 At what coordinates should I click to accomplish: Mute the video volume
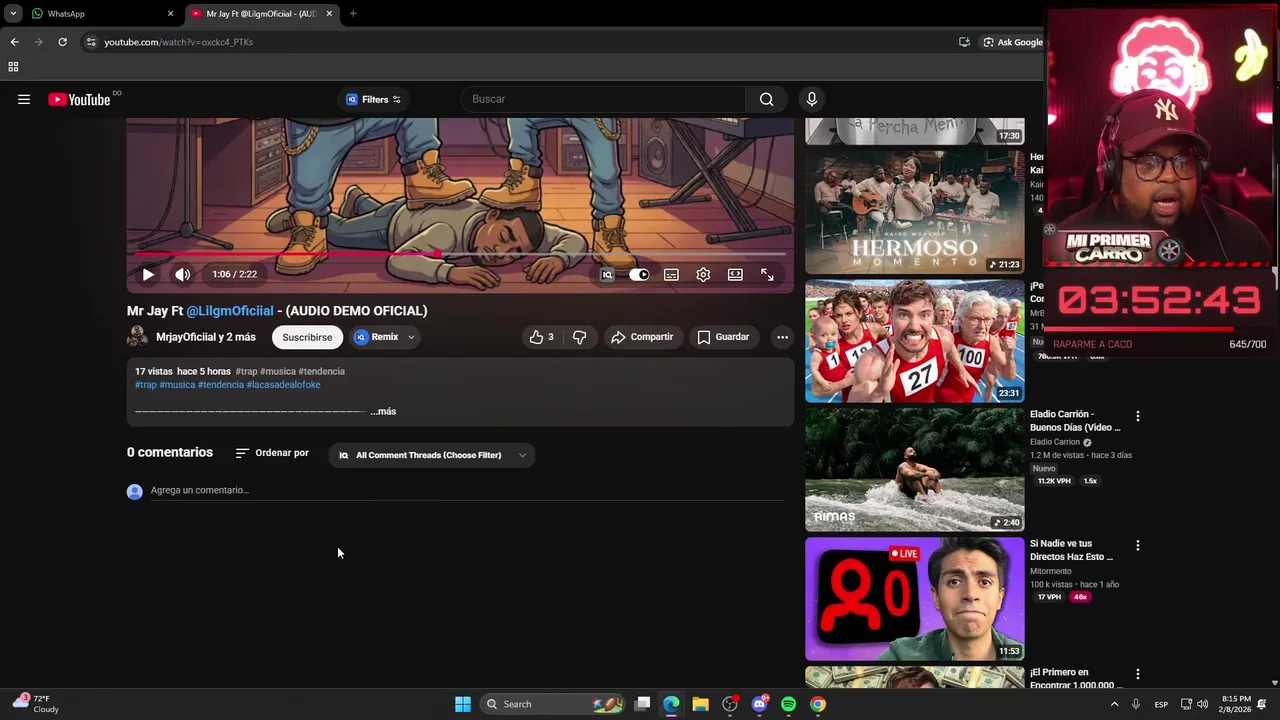click(182, 274)
